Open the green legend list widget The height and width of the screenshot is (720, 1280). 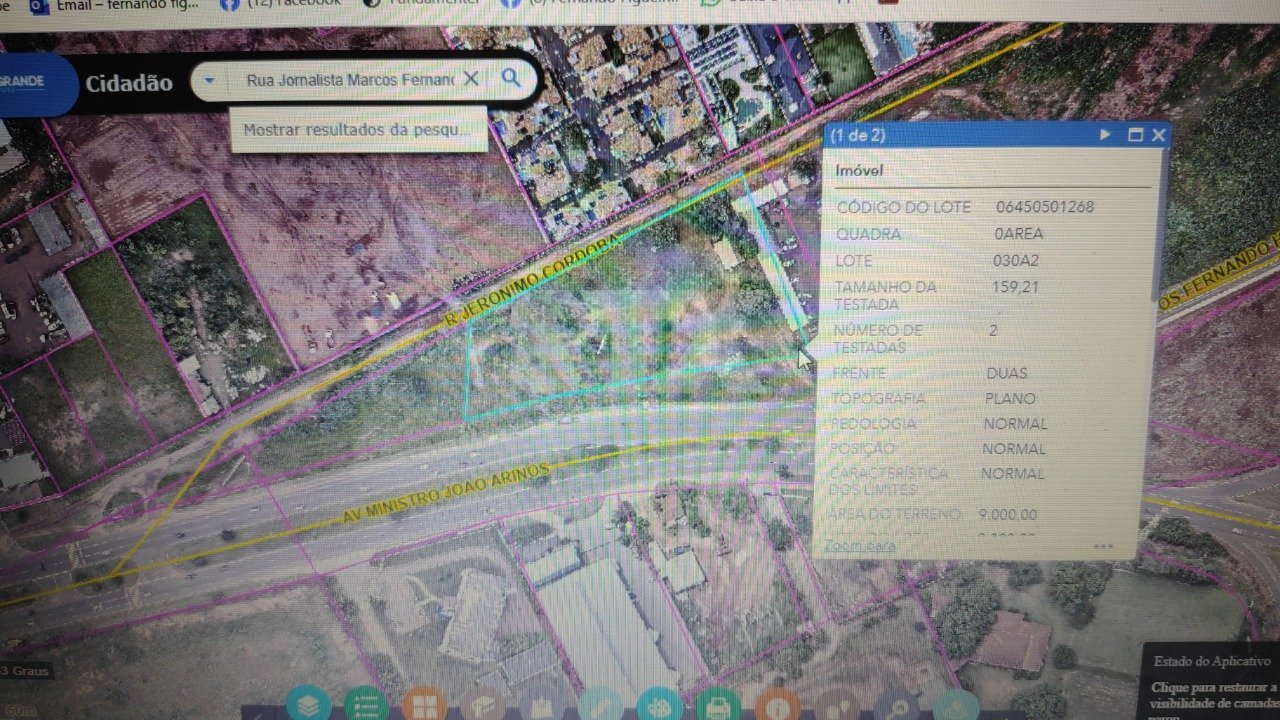[366, 705]
